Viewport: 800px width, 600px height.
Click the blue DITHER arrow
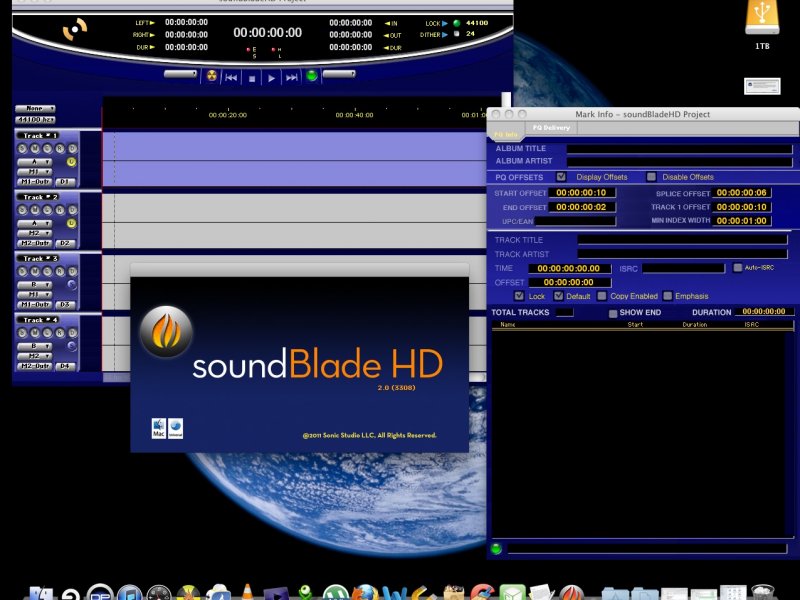pyautogui.click(x=445, y=35)
